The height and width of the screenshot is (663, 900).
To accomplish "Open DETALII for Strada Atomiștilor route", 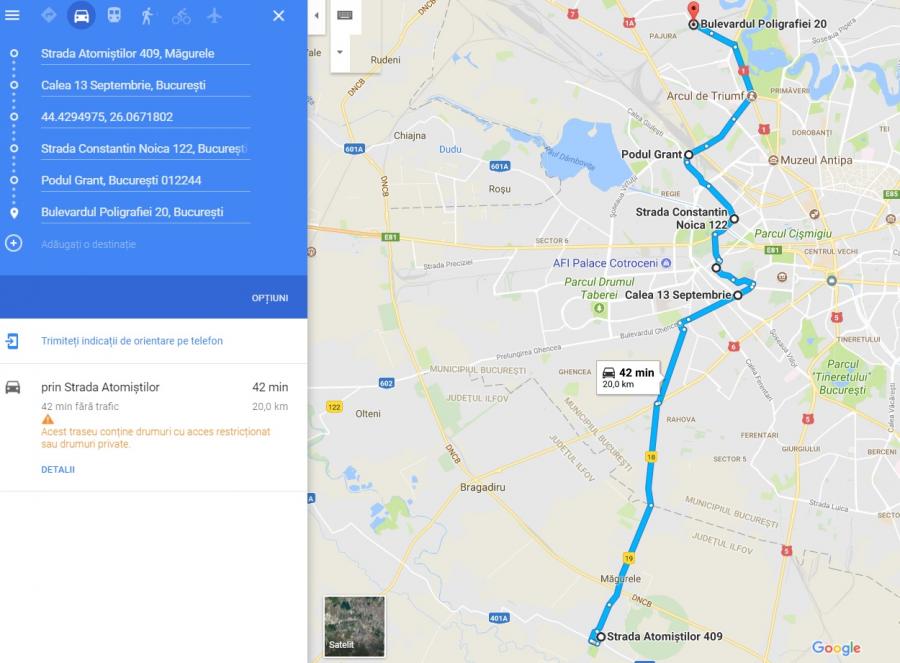I will (58, 470).
